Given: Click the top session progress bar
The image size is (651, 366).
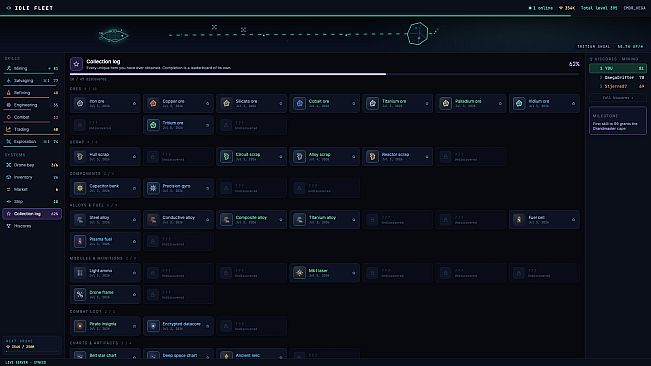Looking at the screenshot, I should (326, 16).
